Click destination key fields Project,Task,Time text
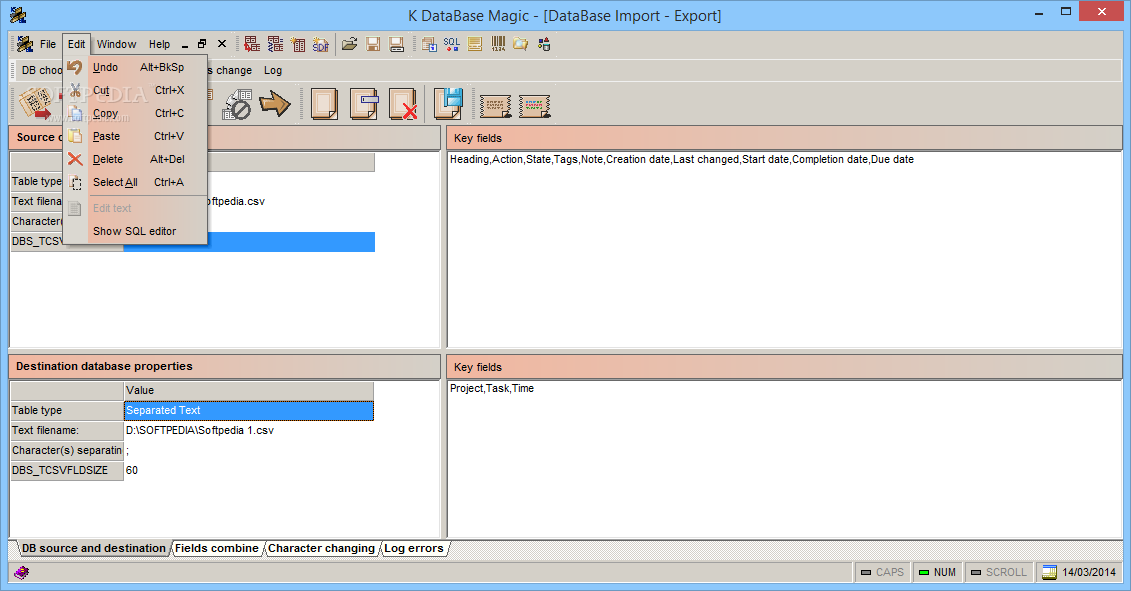Viewport: 1131px width, 591px height. tap(492, 388)
